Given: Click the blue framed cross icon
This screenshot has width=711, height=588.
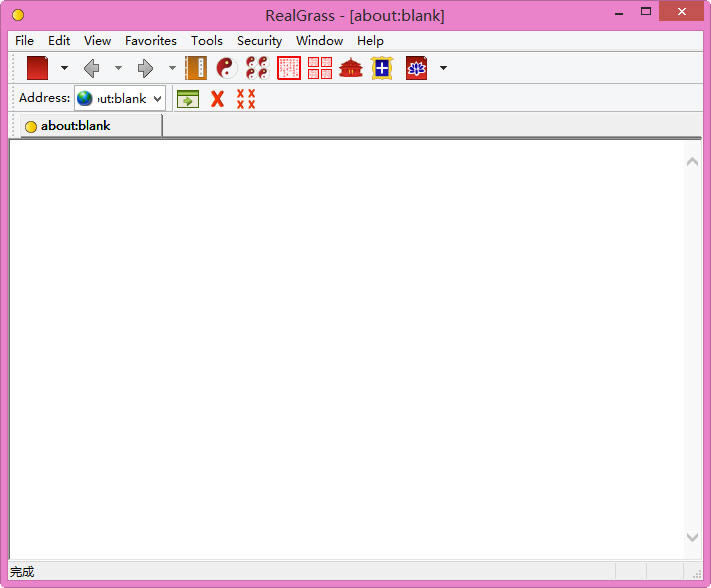Looking at the screenshot, I should pos(382,68).
